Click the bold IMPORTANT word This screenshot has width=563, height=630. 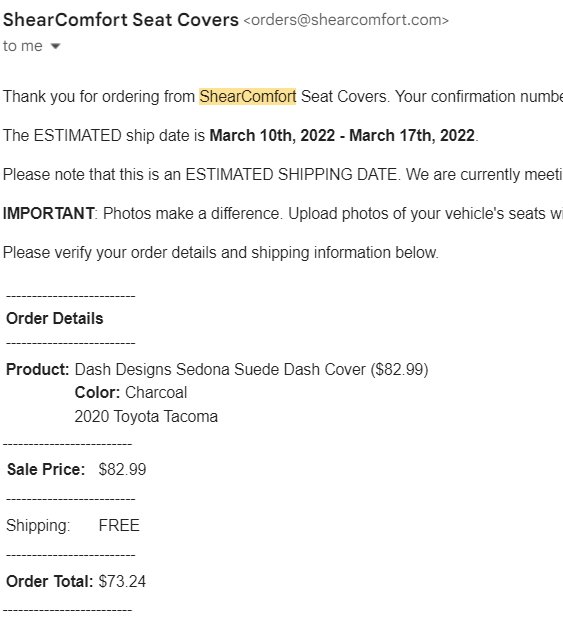click(x=49, y=213)
